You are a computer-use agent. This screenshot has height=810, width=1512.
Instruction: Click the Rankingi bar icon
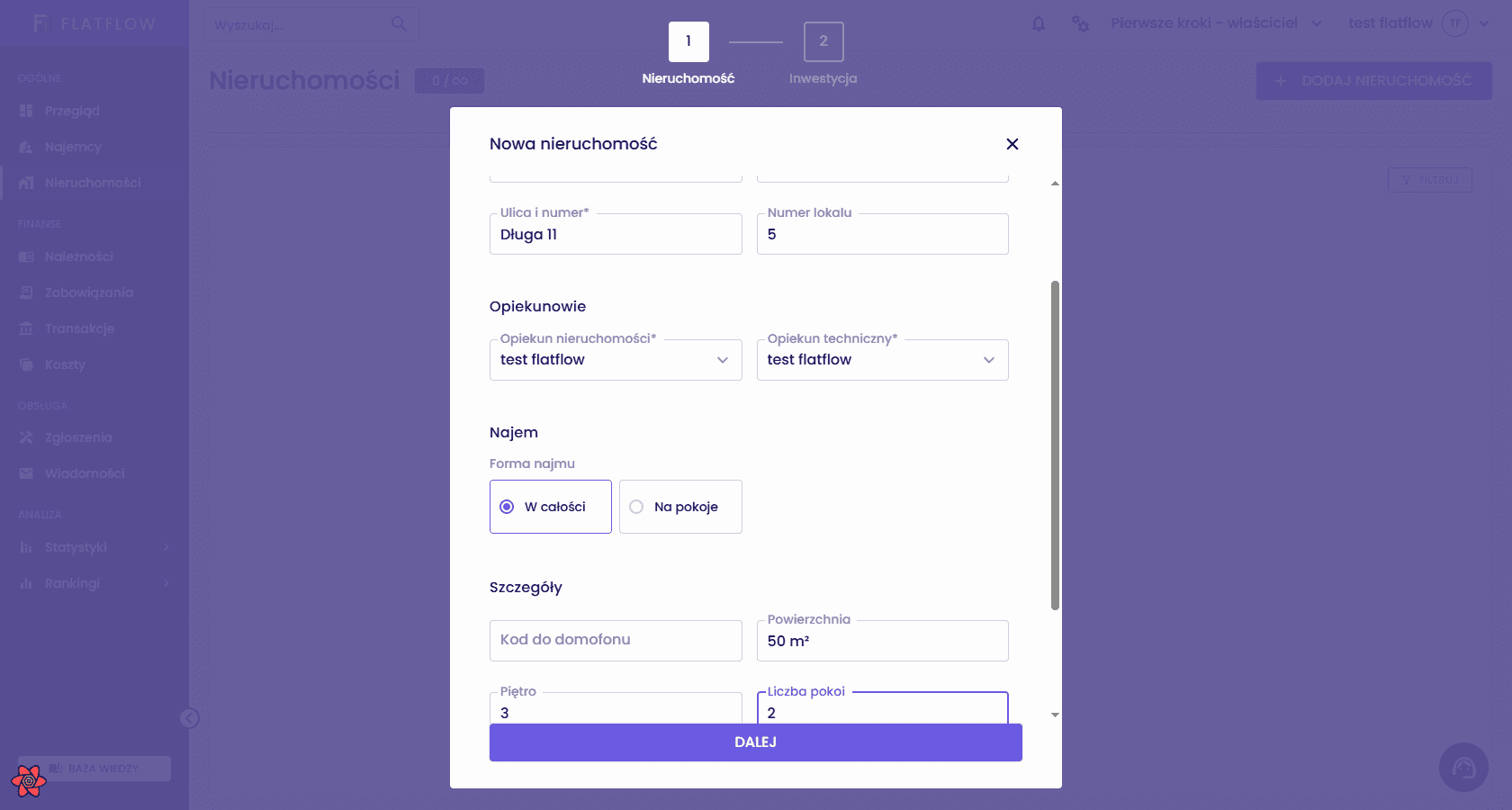26,583
